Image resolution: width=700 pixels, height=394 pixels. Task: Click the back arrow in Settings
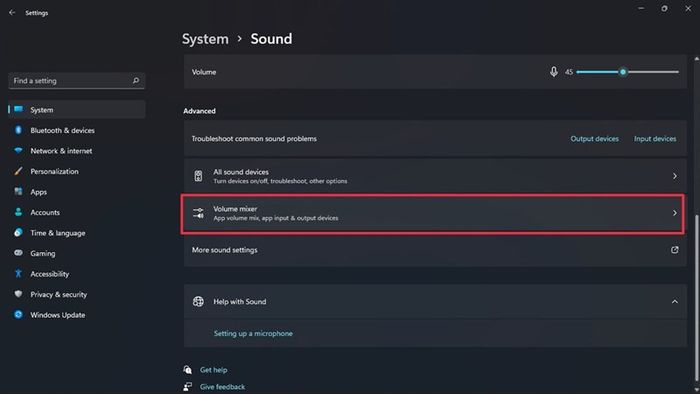(x=12, y=13)
